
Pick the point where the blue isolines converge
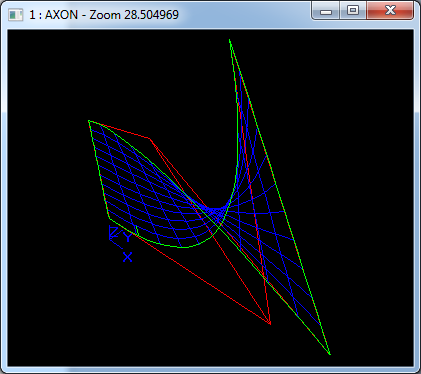click(214, 211)
